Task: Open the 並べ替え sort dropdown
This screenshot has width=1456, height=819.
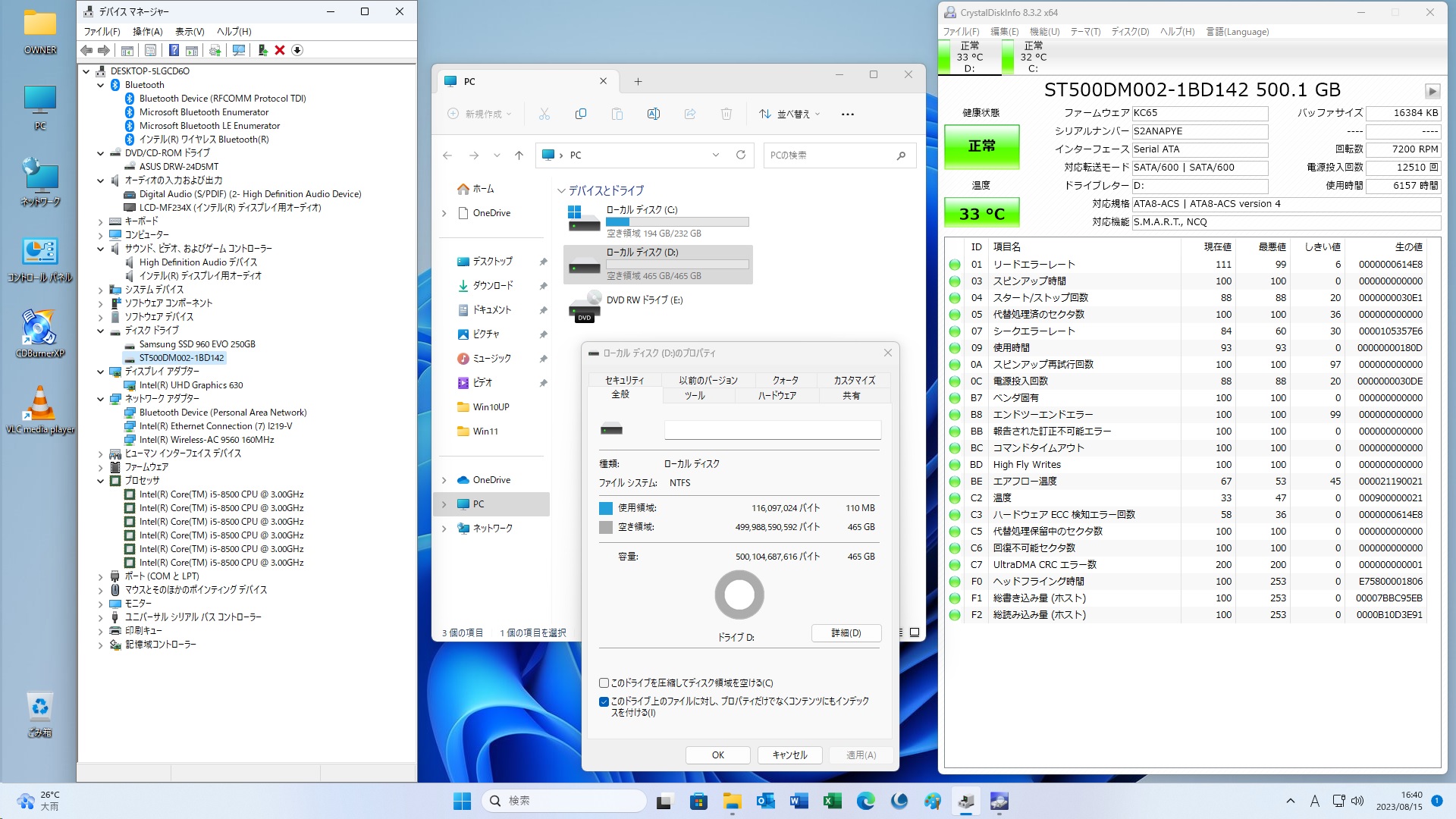Action: (x=789, y=114)
